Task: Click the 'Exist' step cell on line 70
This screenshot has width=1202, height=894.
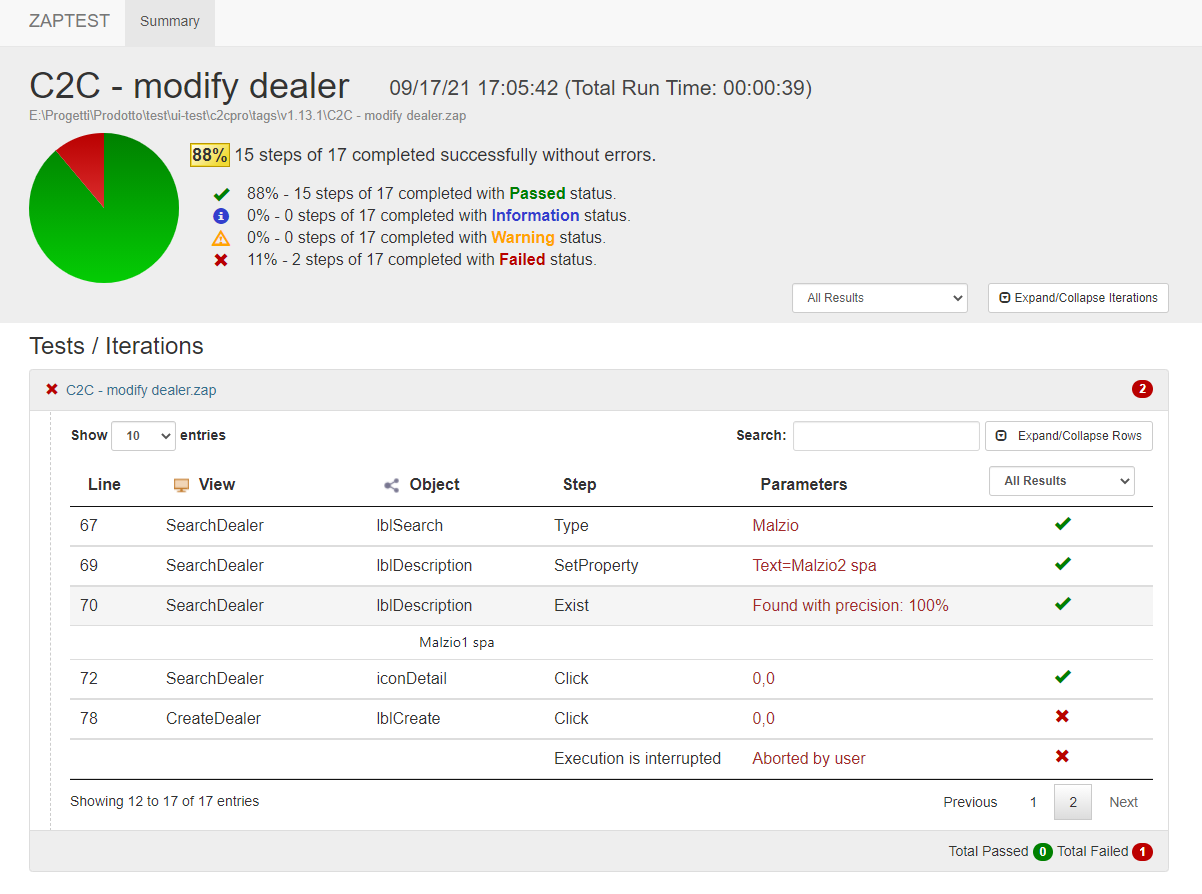Action: click(x=572, y=606)
